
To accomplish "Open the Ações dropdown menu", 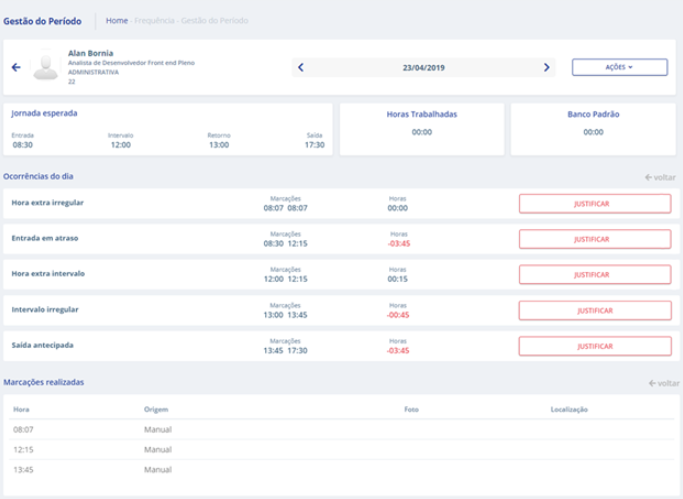I will (620, 67).
